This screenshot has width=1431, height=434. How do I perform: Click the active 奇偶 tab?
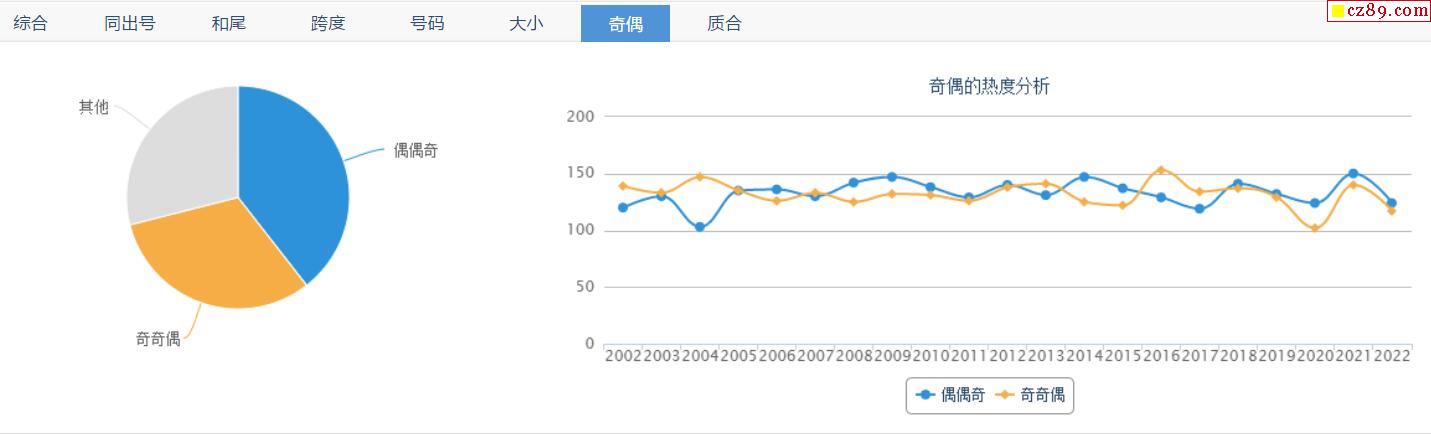coord(625,23)
